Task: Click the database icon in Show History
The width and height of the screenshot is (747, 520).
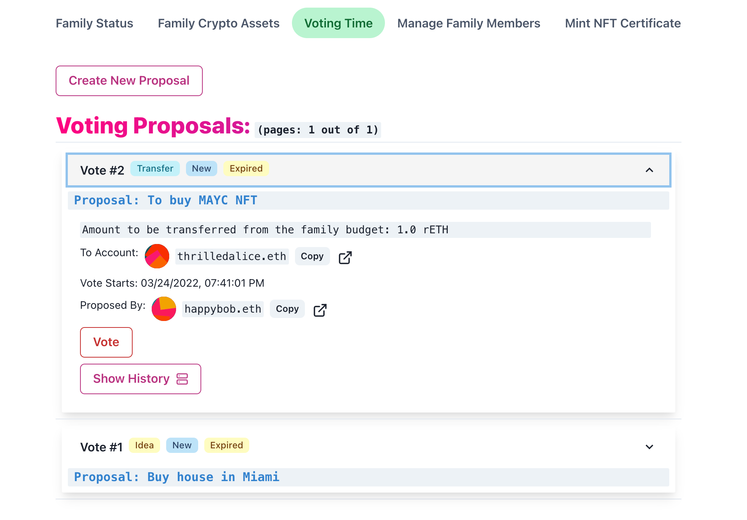Action: pos(182,379)
